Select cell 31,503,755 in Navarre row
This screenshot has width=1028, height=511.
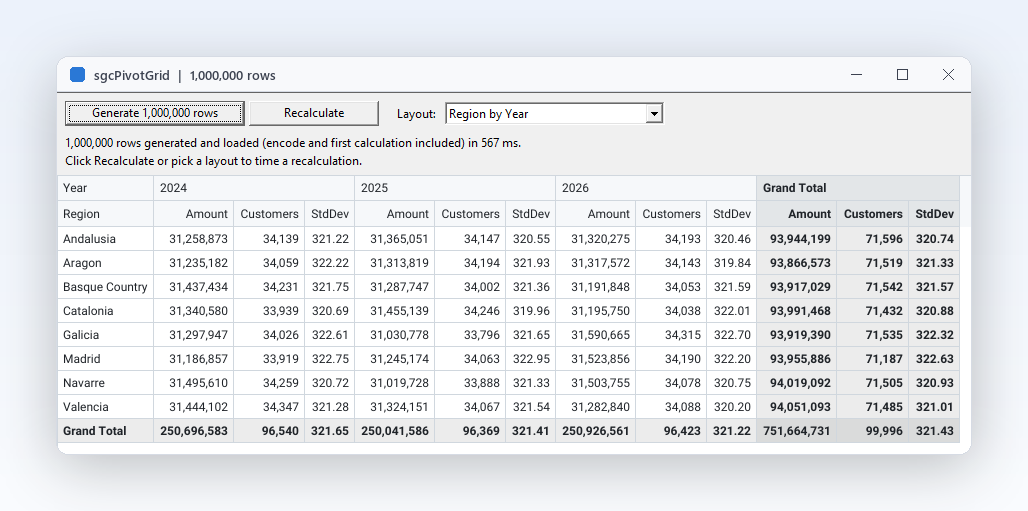pos(595,383)
